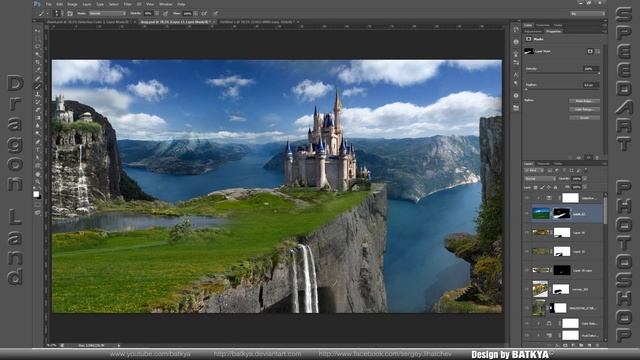Screen dimensions: 640x360
Task: Open the status bar document info arrow
Action: [119, 345]
